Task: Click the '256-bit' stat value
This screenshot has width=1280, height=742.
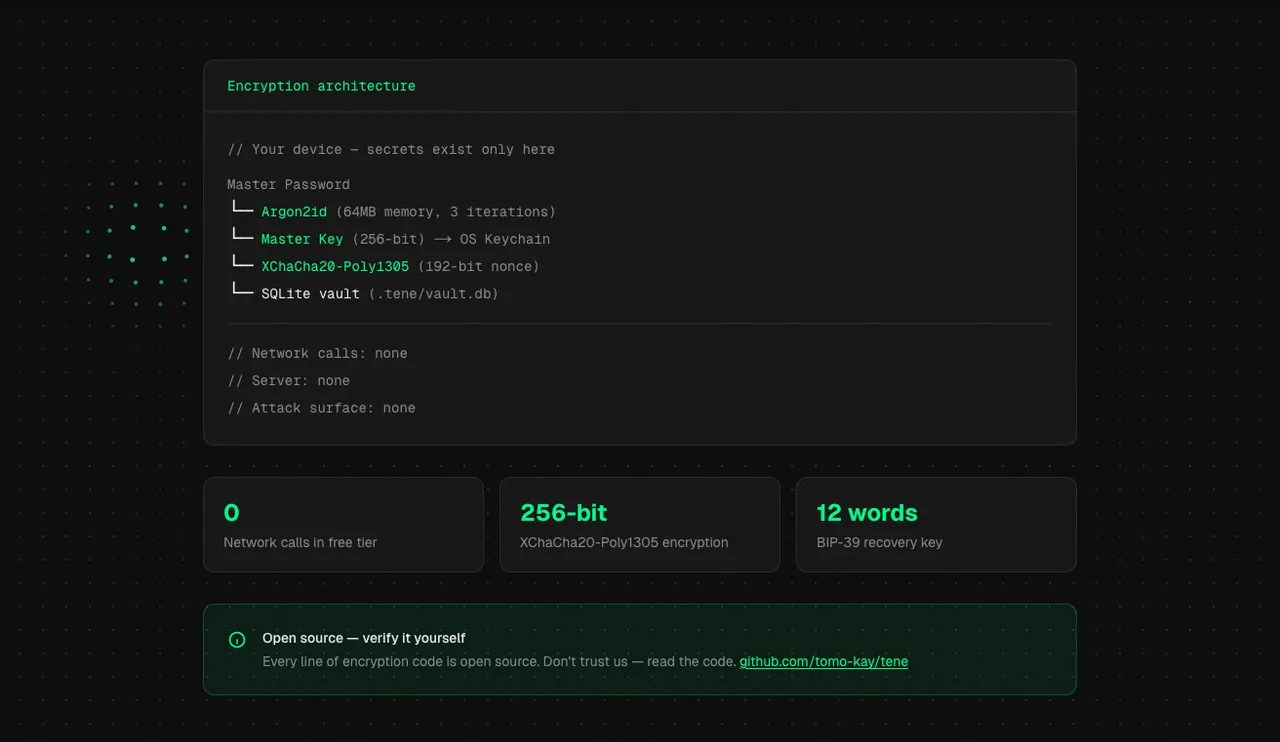Action: pos(564,513)
